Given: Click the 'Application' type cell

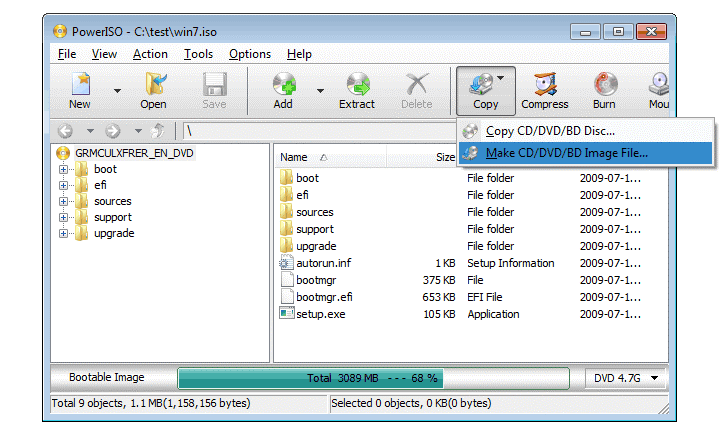Looking at the screenshot, I should (493, 315).
